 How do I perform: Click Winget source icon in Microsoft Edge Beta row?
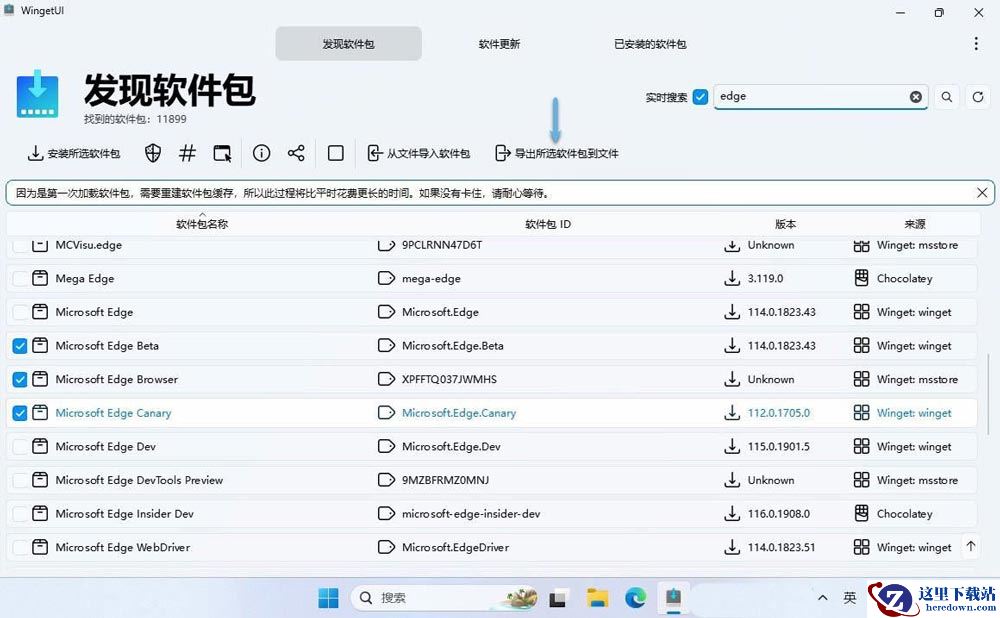pos(862,346)
